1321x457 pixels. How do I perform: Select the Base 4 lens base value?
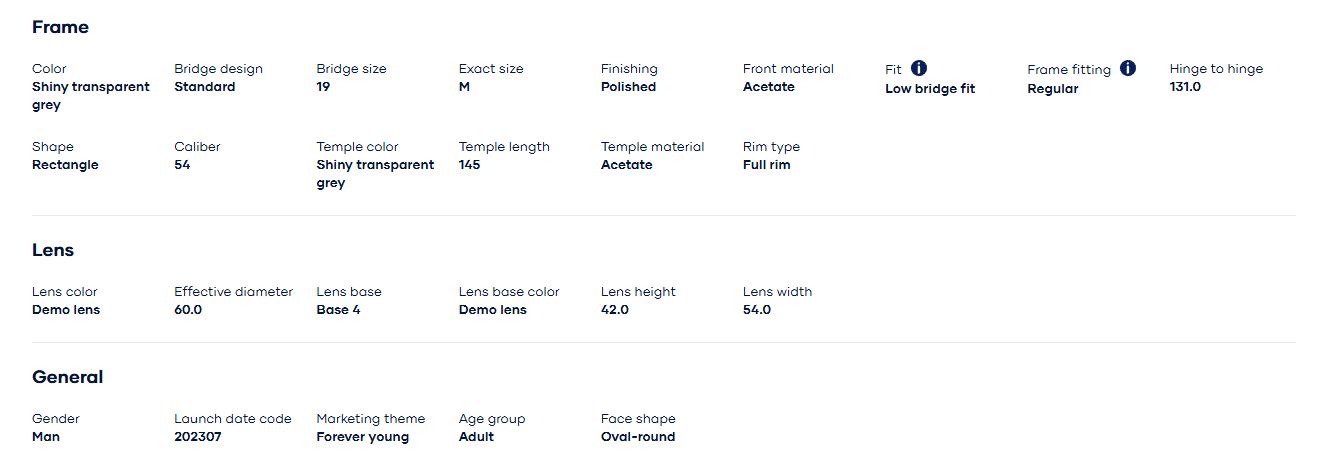point(338,310)
